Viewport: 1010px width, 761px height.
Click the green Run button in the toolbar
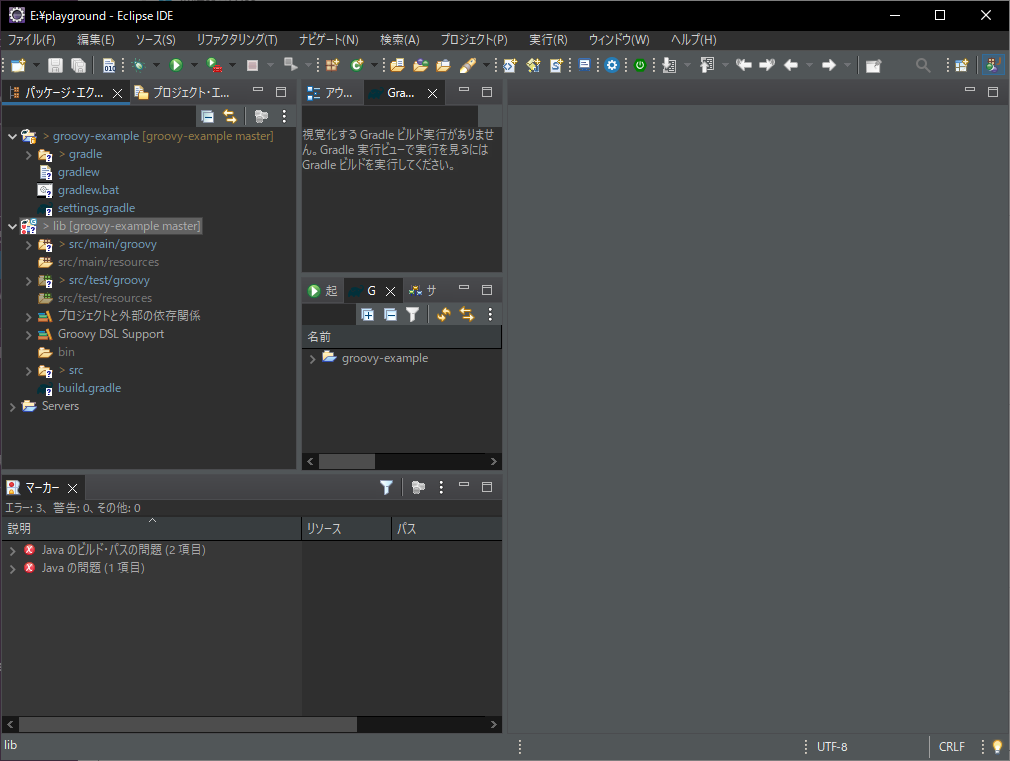176,65
